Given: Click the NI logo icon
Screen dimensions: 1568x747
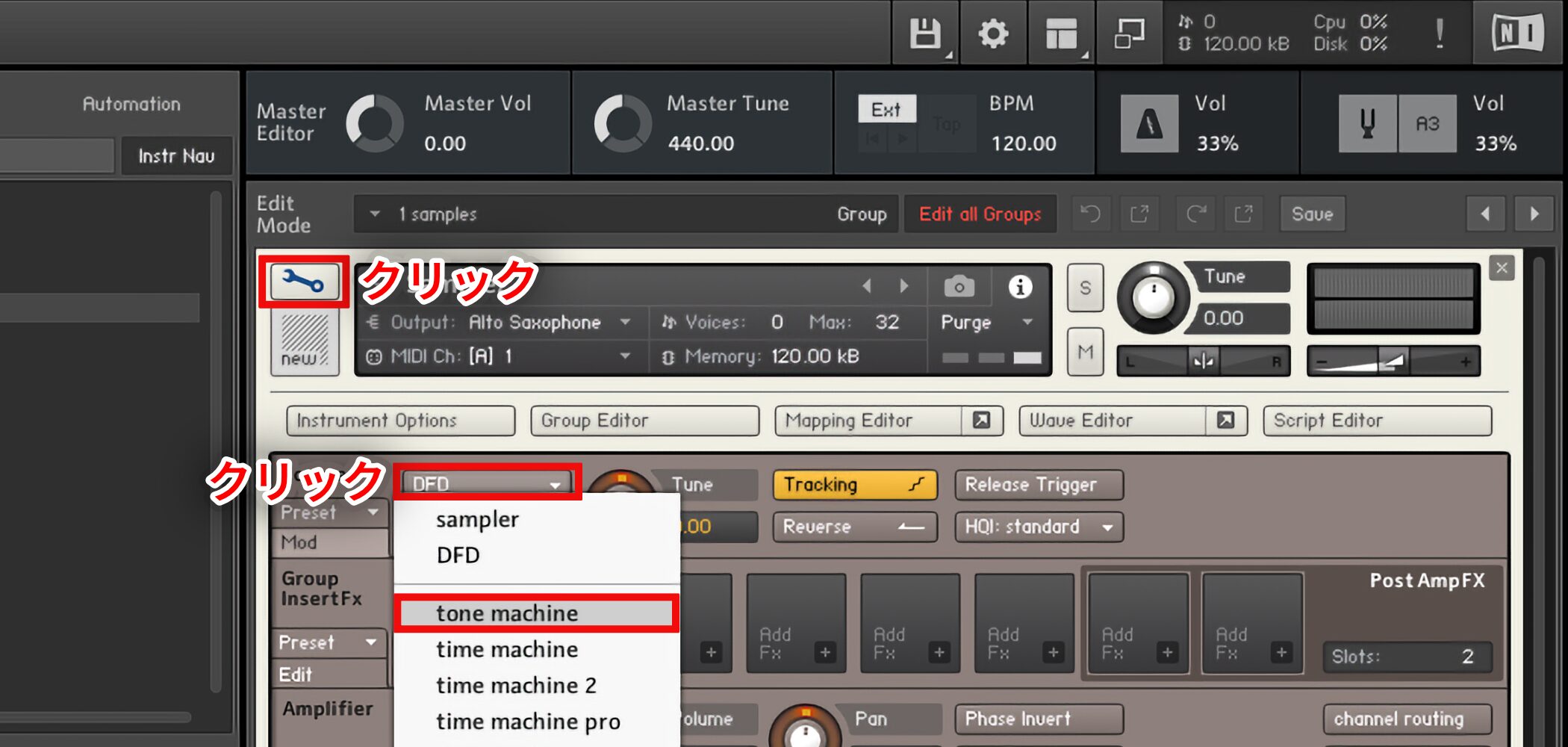Looking at the screenshot, I should click(x=1518, y=34).
